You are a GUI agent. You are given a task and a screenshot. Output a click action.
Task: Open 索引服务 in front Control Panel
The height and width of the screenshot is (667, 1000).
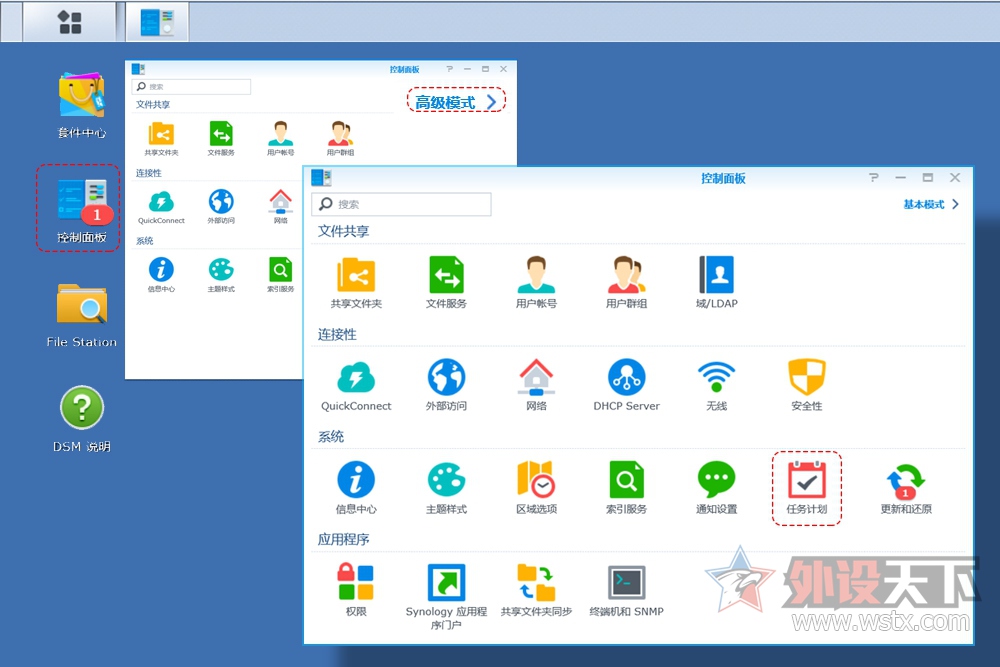point(626,487)
